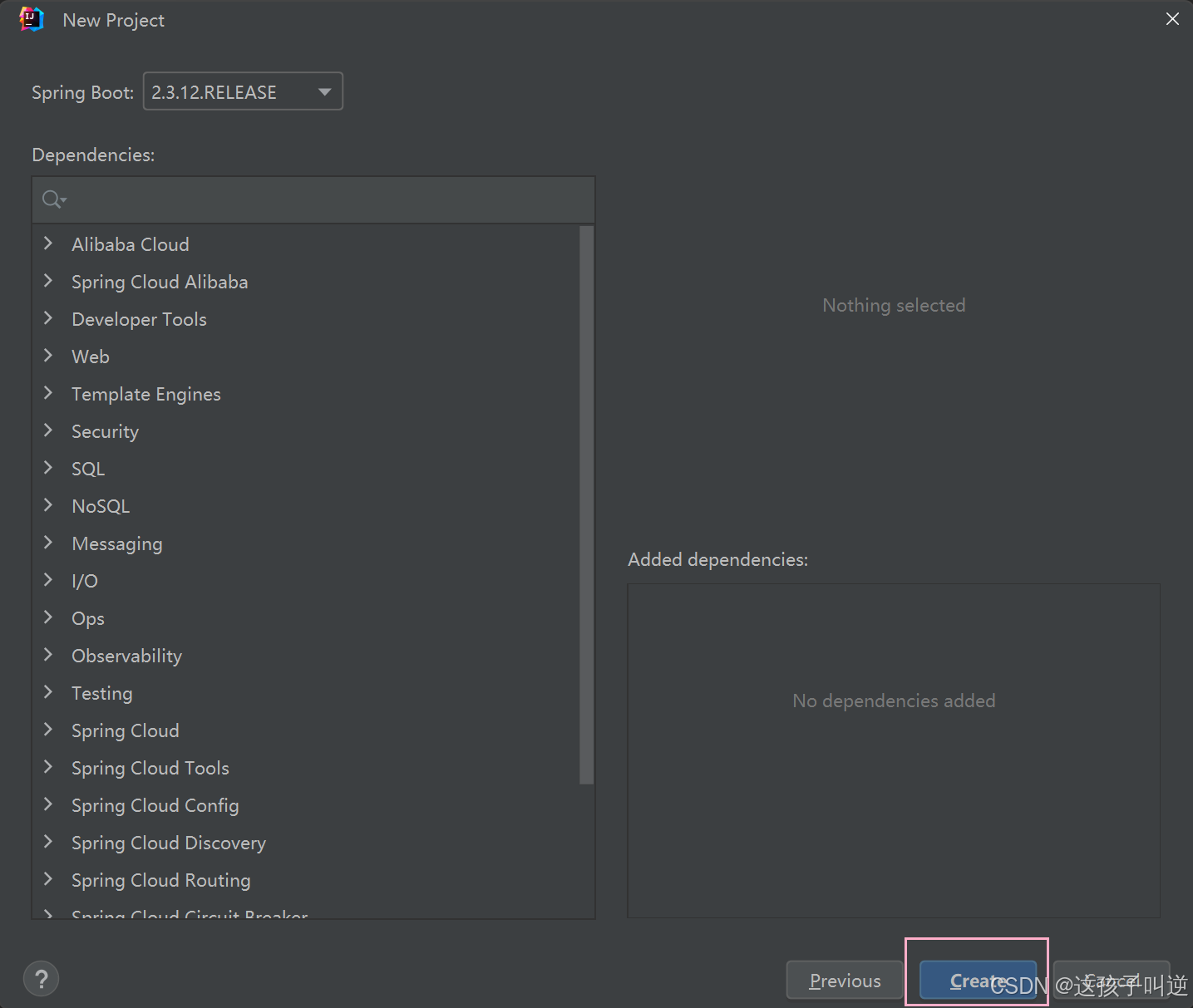
Task: Select the Spring Cloud Routing label
Action: point(161,881)
